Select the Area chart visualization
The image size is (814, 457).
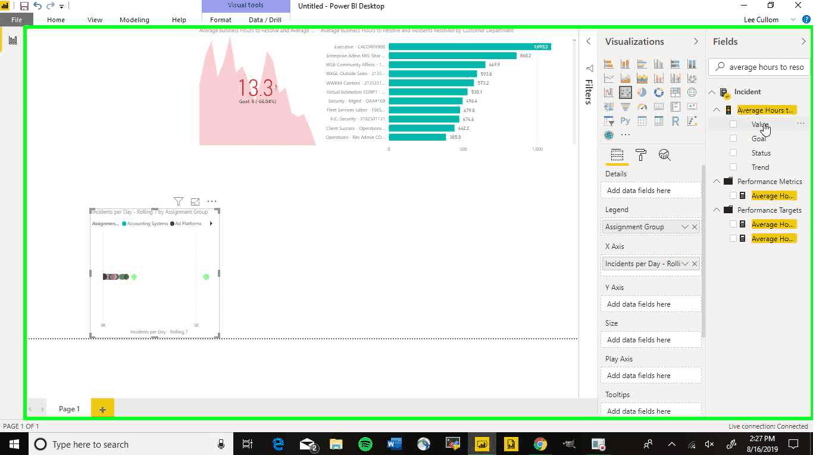(625, 78)
